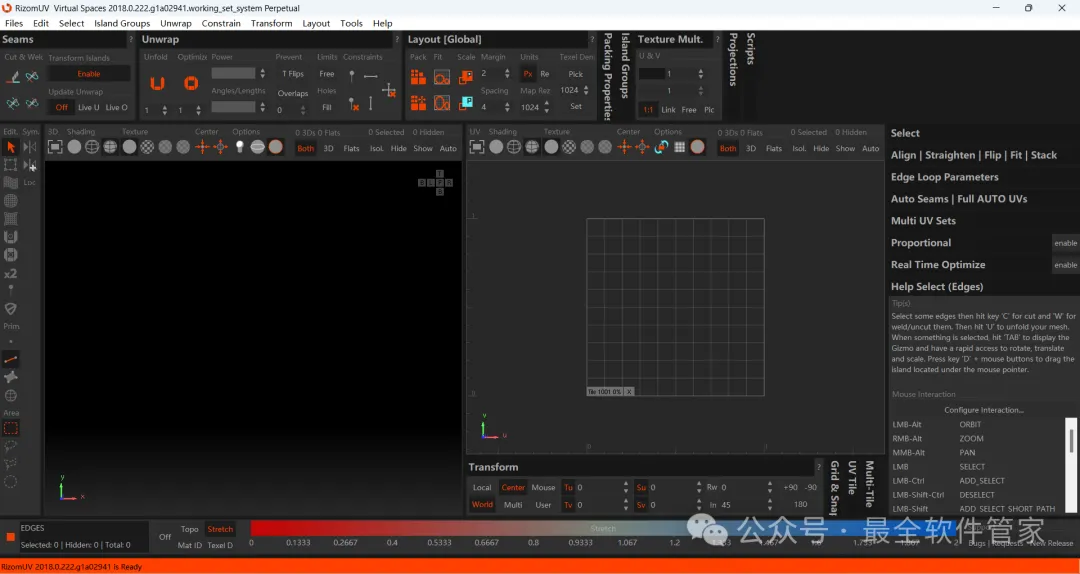Click the checker texture icon in UV viewport

coord(569,147)
